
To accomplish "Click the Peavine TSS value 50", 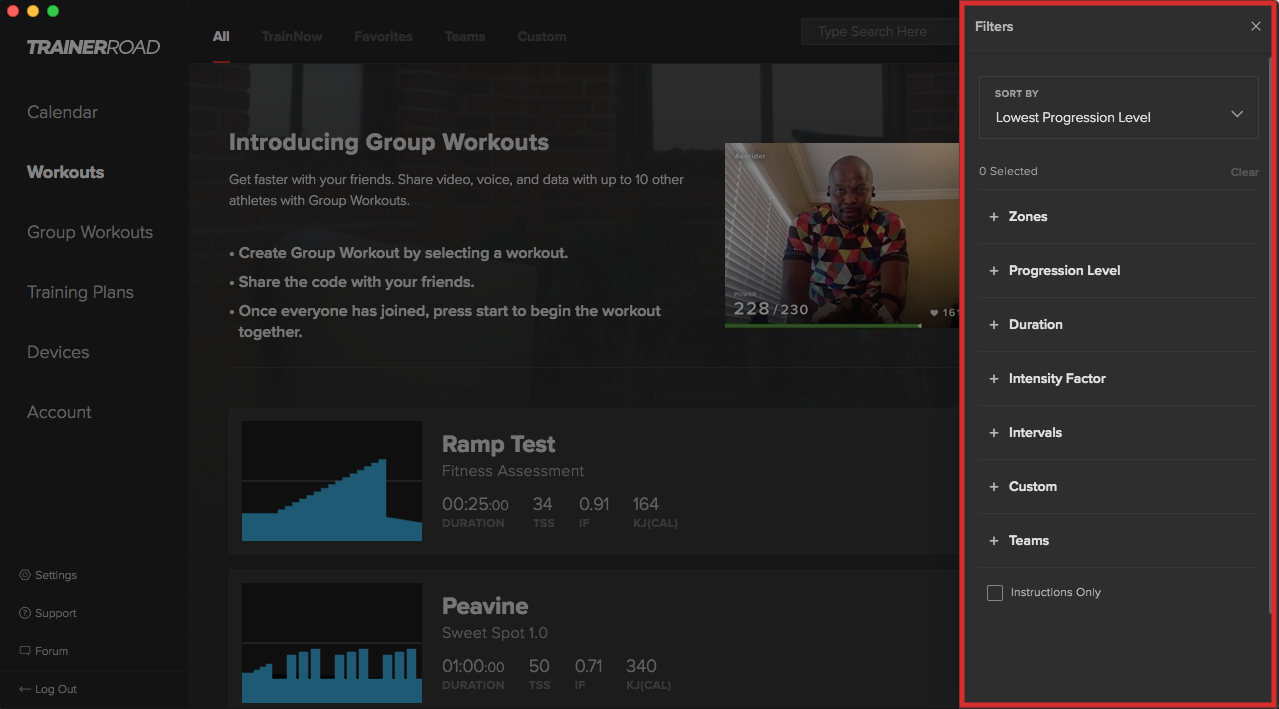I will 539,666.
